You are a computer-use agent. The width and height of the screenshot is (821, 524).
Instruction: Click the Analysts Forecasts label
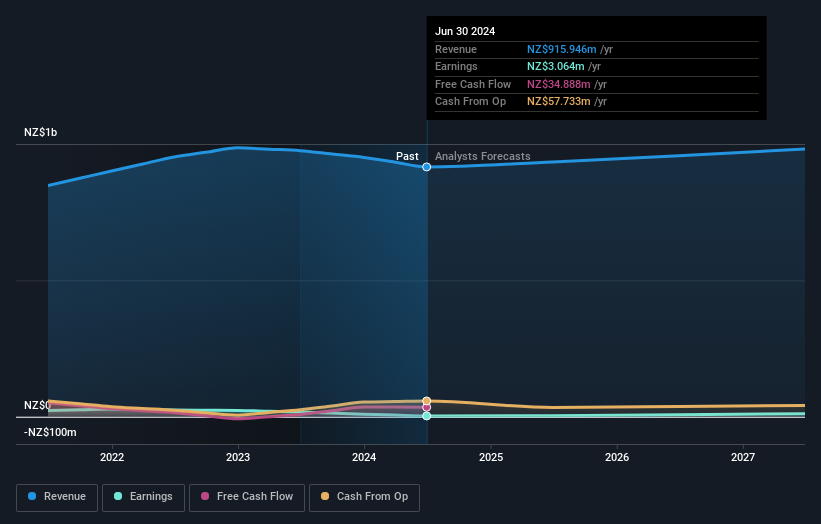[x=482, y=156]
